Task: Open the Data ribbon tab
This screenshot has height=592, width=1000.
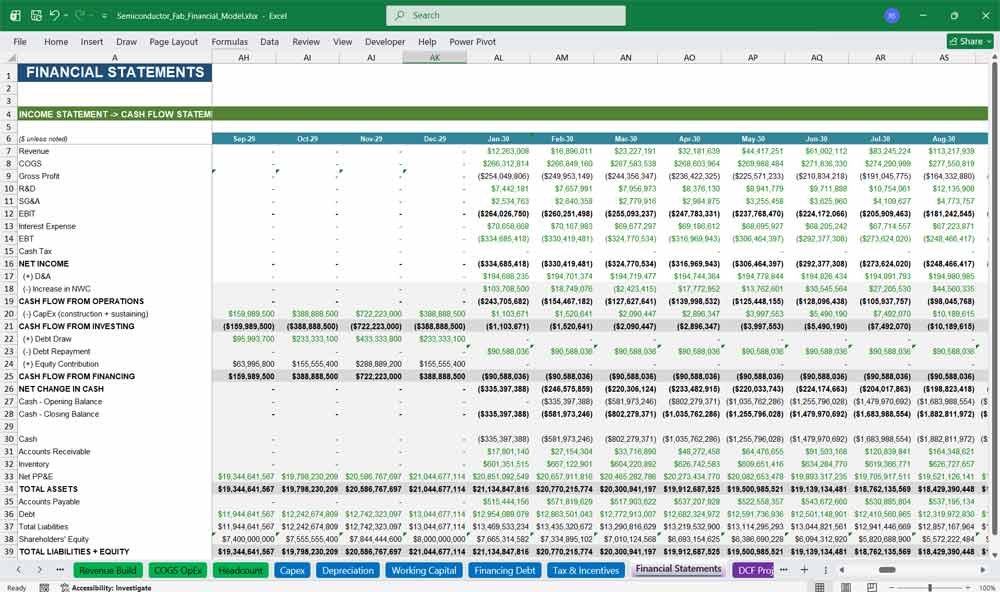Action: [269, 41]
